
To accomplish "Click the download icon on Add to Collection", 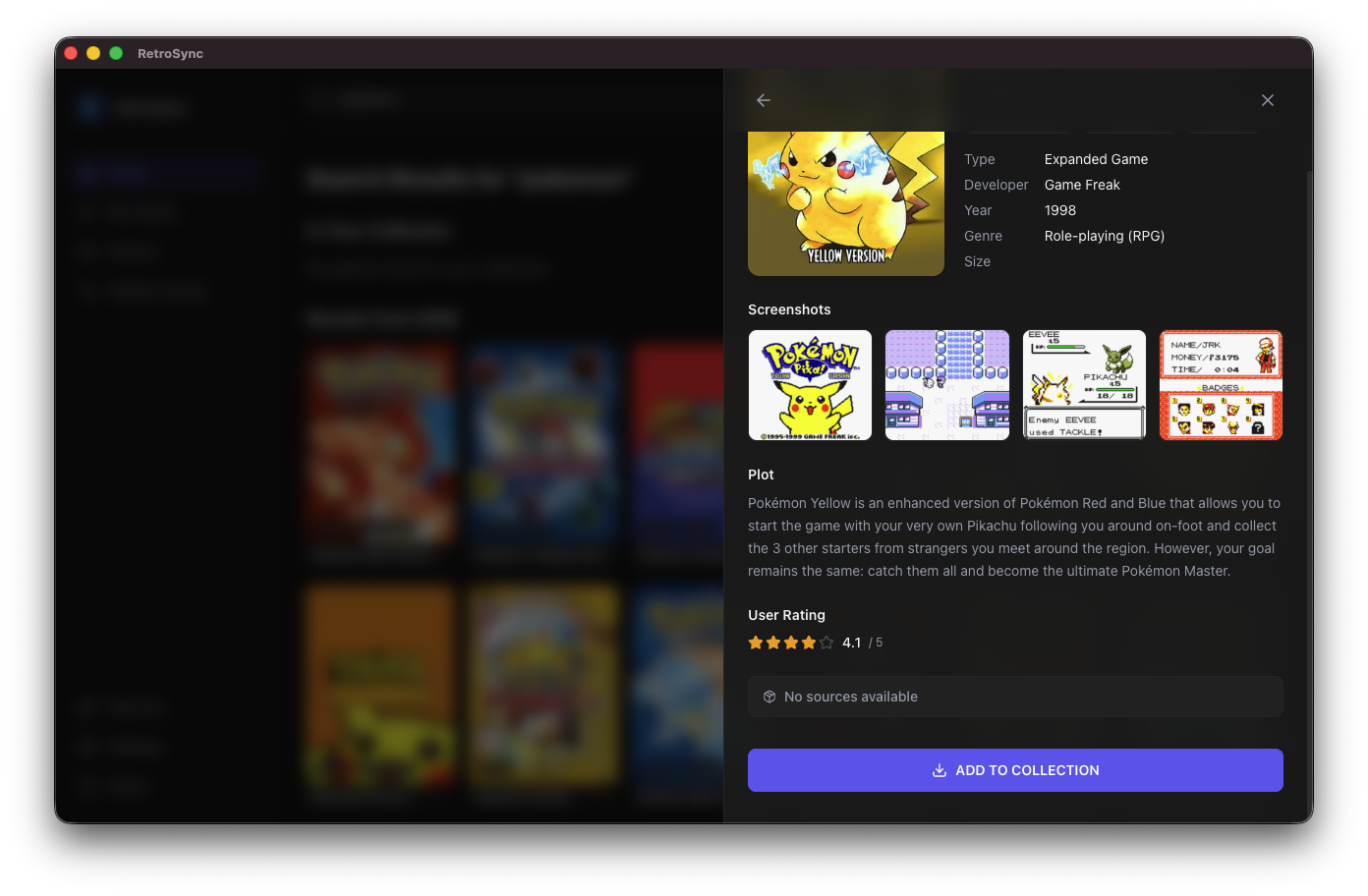I will click(940, 770).
